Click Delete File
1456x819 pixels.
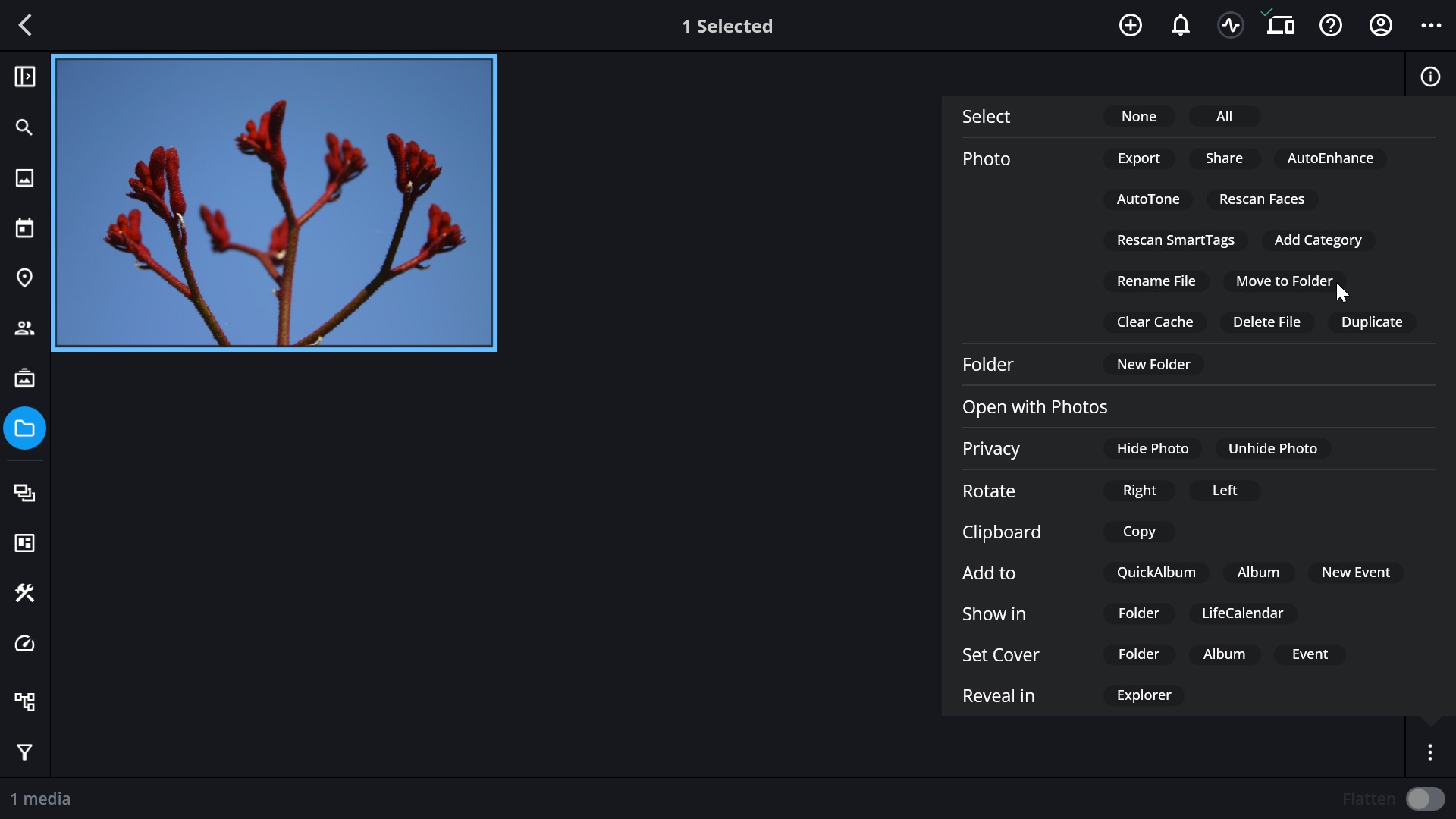1266,322
